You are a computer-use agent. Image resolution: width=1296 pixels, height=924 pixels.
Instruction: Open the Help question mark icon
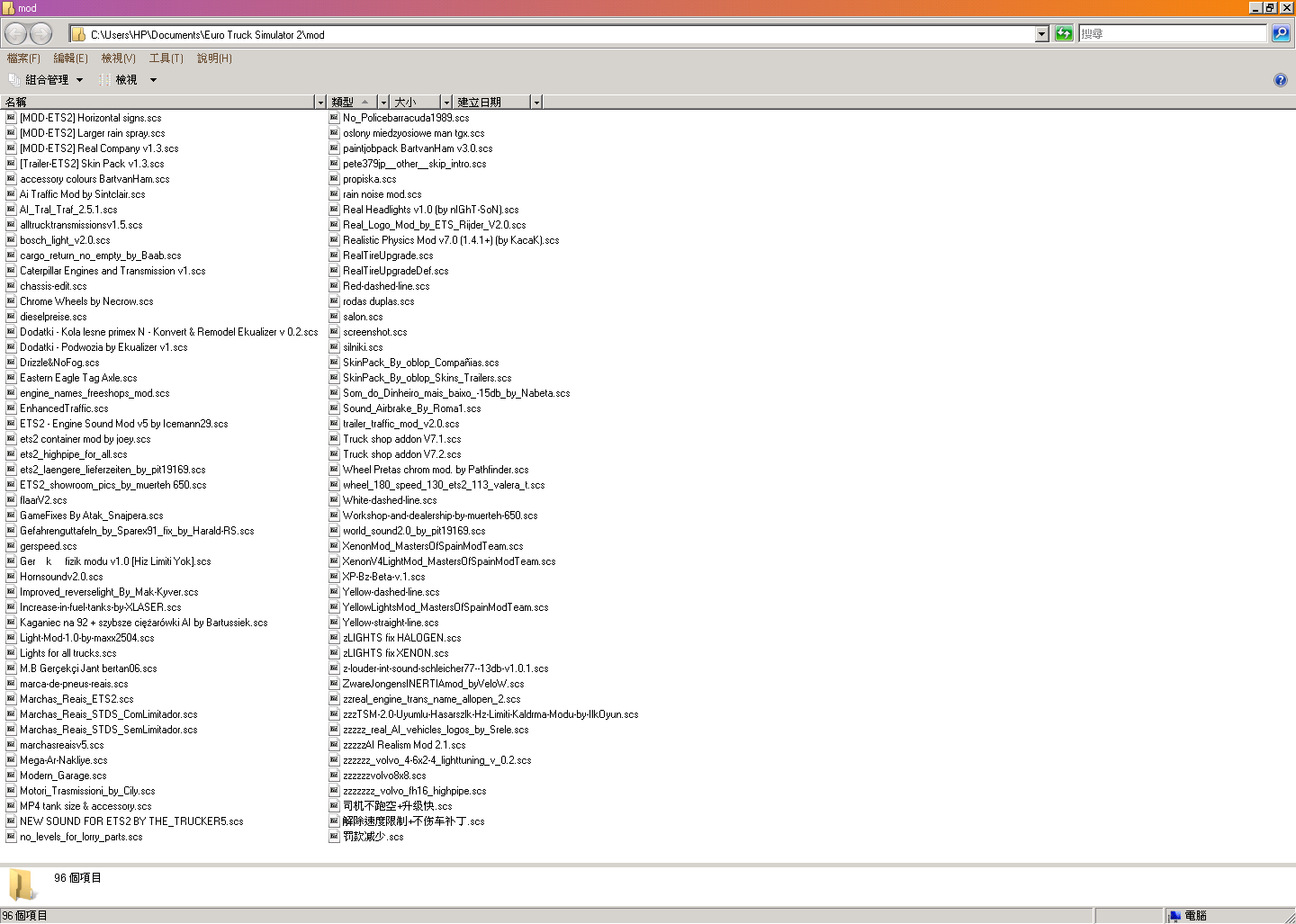(x=1281, y=80)
